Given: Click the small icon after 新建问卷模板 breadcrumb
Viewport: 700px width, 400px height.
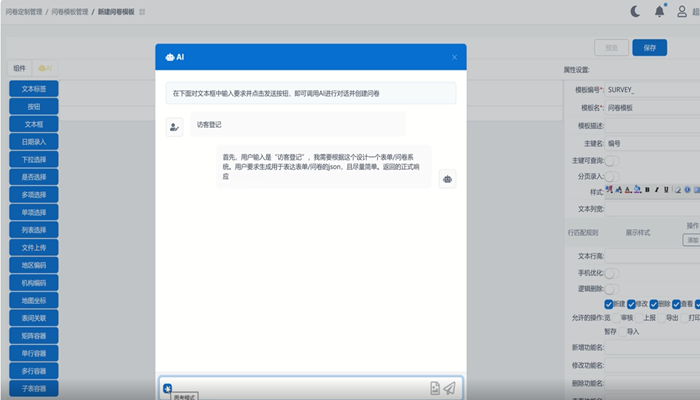Looking at the screenshot, I should point(142,12).
